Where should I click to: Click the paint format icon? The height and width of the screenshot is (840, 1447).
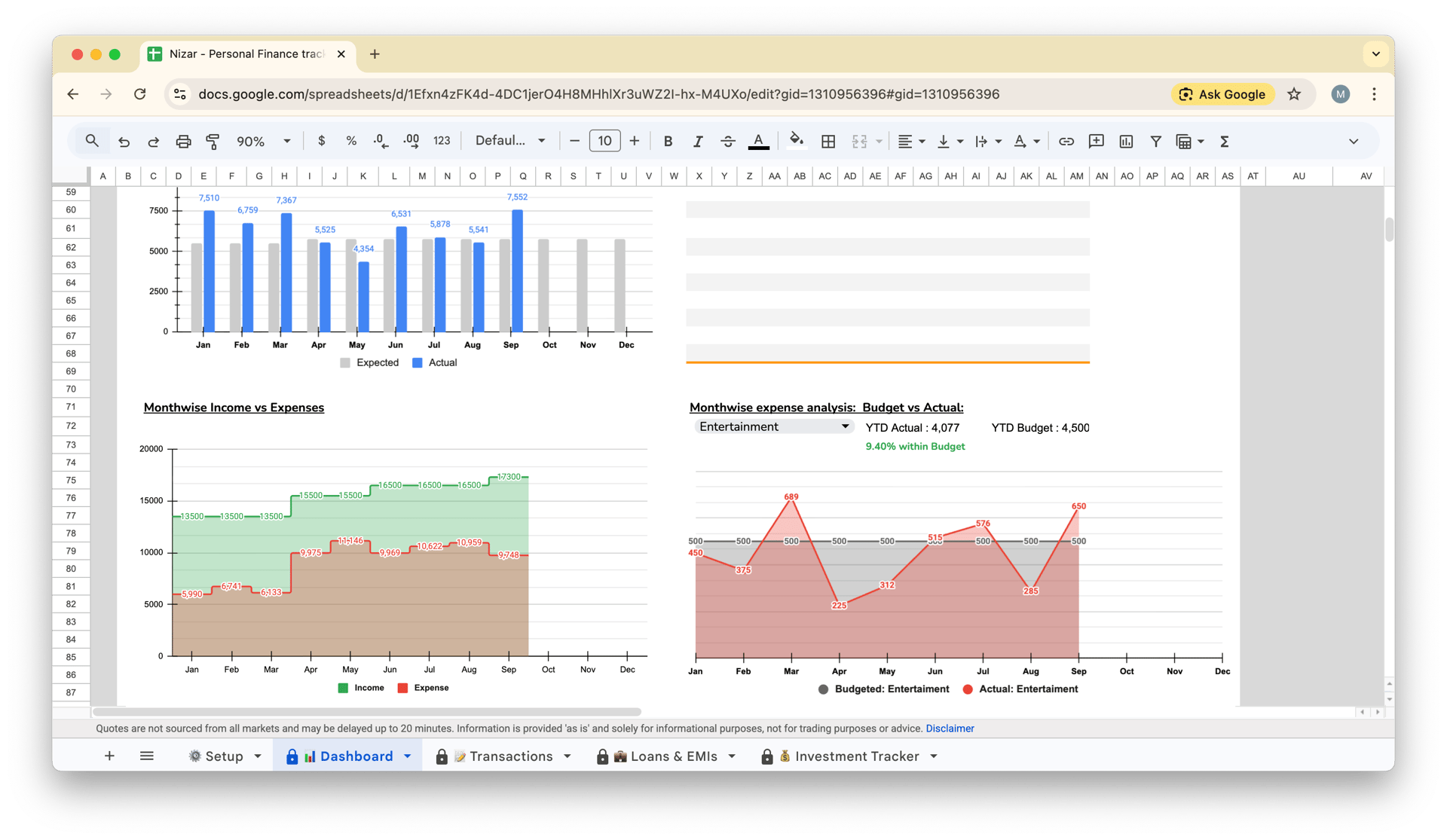[x=213, y=141]
